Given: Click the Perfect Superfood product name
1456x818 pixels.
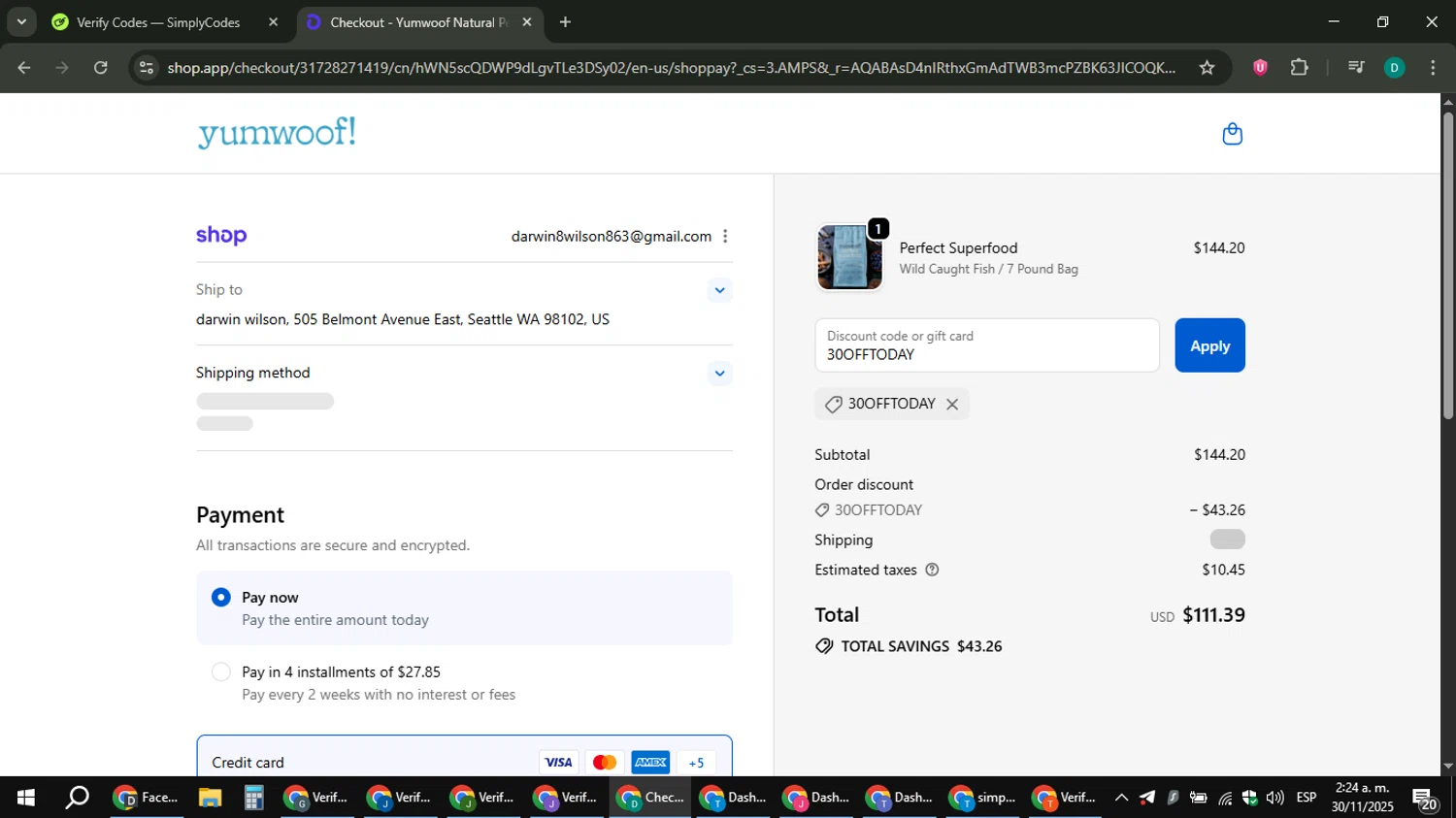Looking at the screenshot, I should point(958,248).
